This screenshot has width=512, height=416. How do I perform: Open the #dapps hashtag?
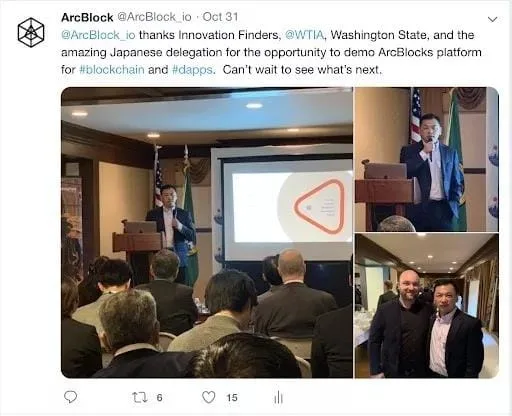coord(193,70)
